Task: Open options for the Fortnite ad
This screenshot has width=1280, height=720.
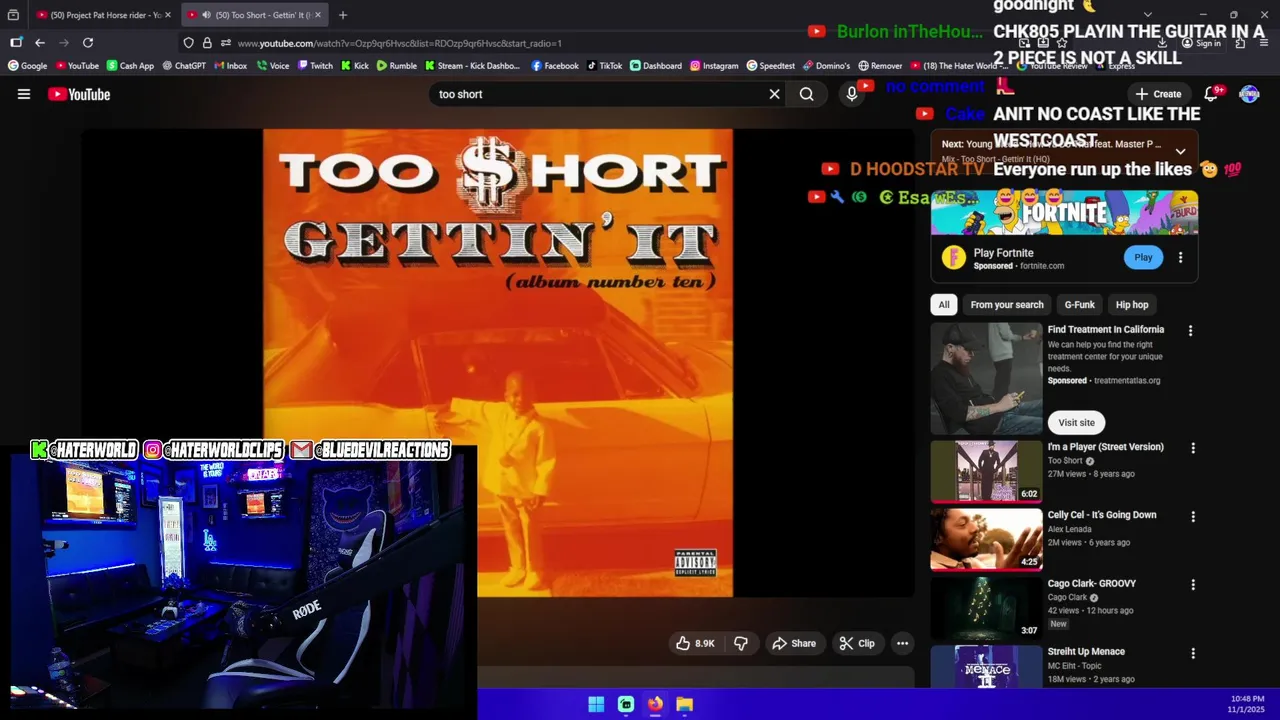Action: pyautogui.click(x=1180, y=257)
